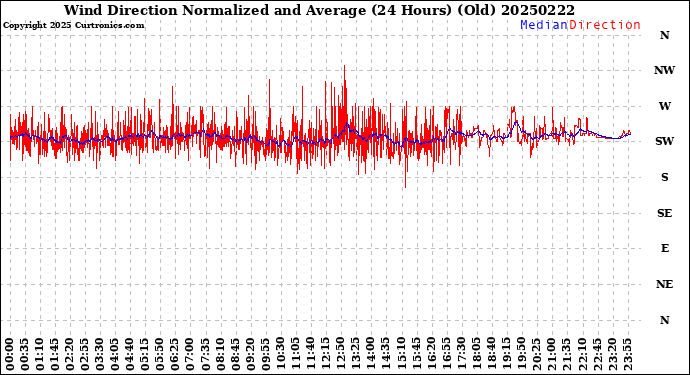Click the 11:05 time axis label
The width and height of the screenshot is (690, 375).
[x=295, y=354]
